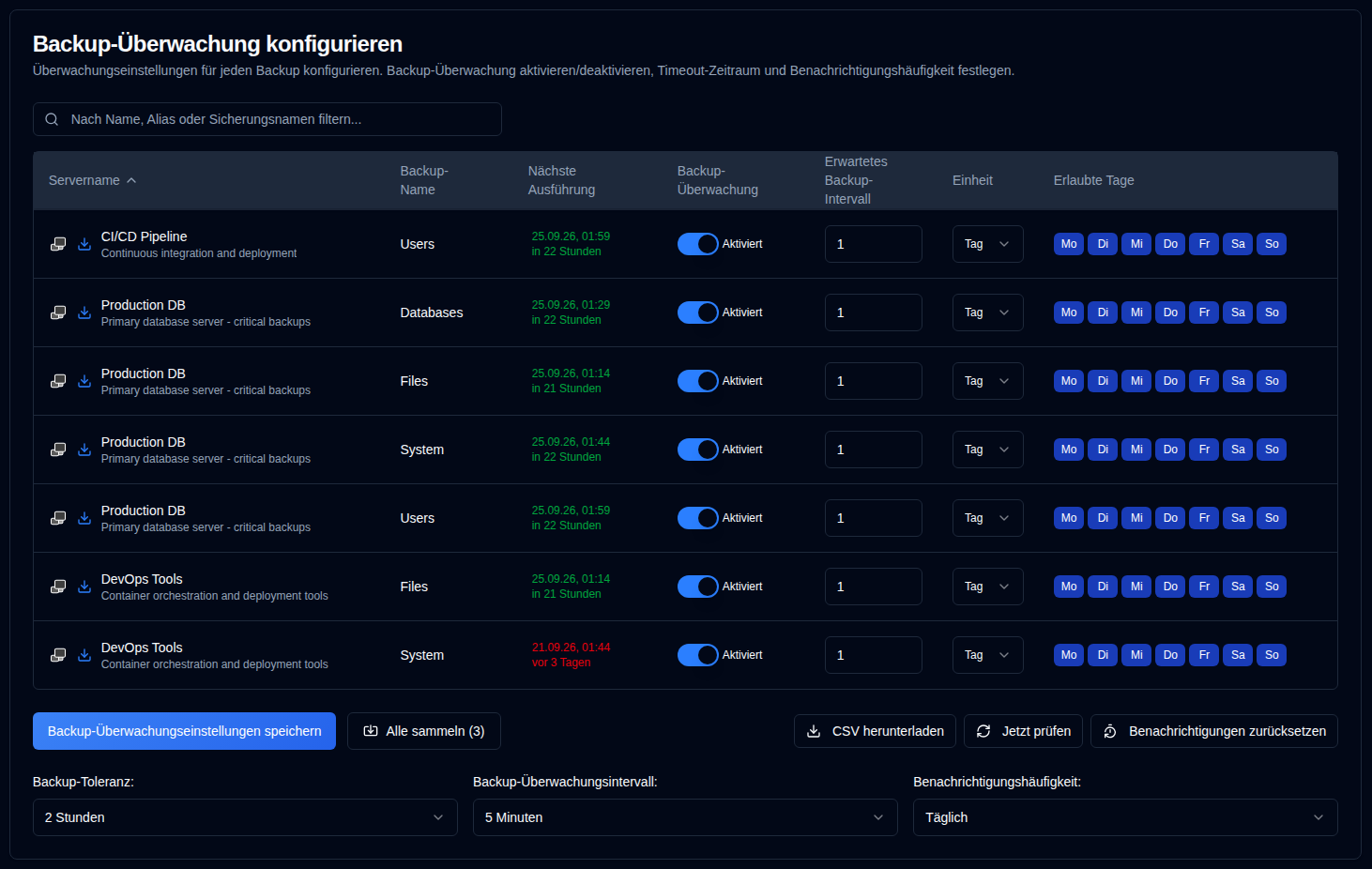Click the "25.09.26, 01:29" next run time
Image resolution: width=1372 pixels, height=869 pixels.
pos(571,305)
